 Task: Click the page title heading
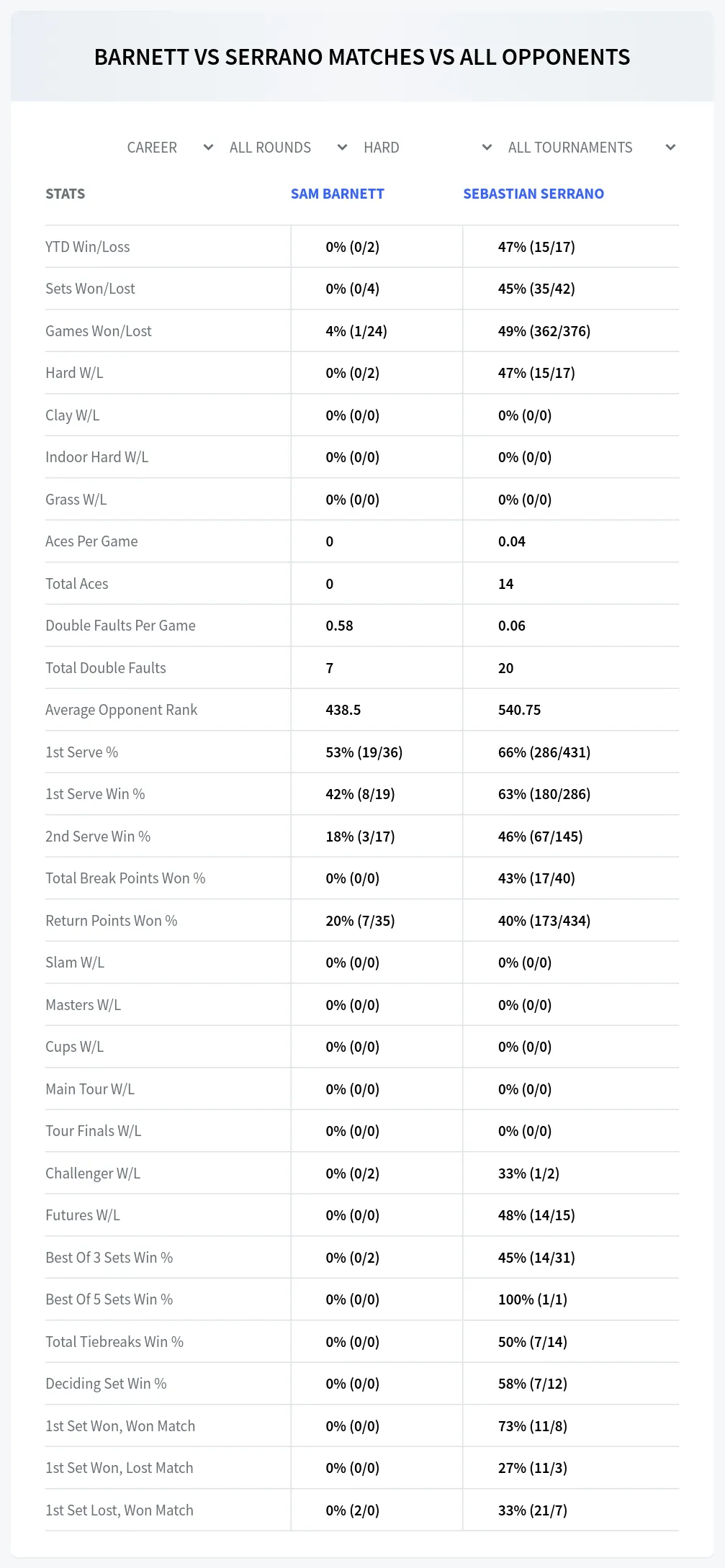362,57
